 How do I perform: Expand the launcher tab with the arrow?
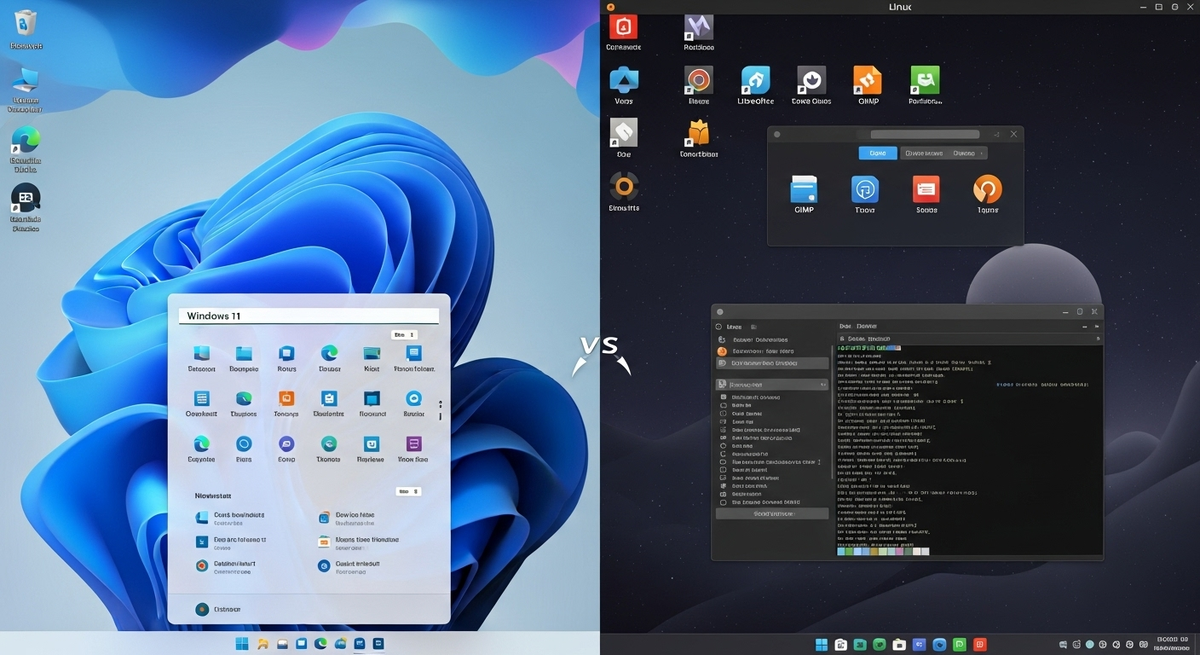click(967, 153)
